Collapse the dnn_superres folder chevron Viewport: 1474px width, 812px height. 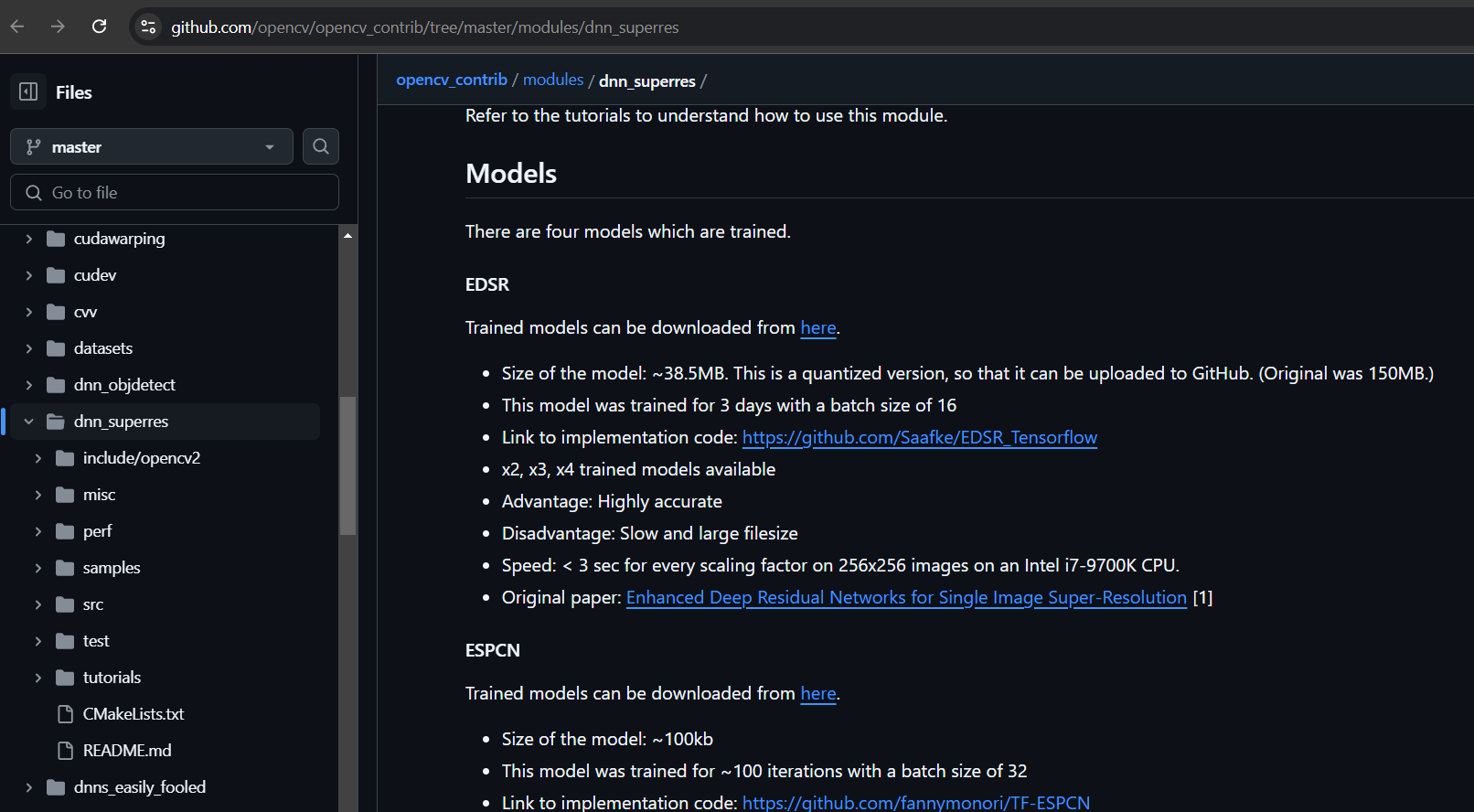pos(28,422)
